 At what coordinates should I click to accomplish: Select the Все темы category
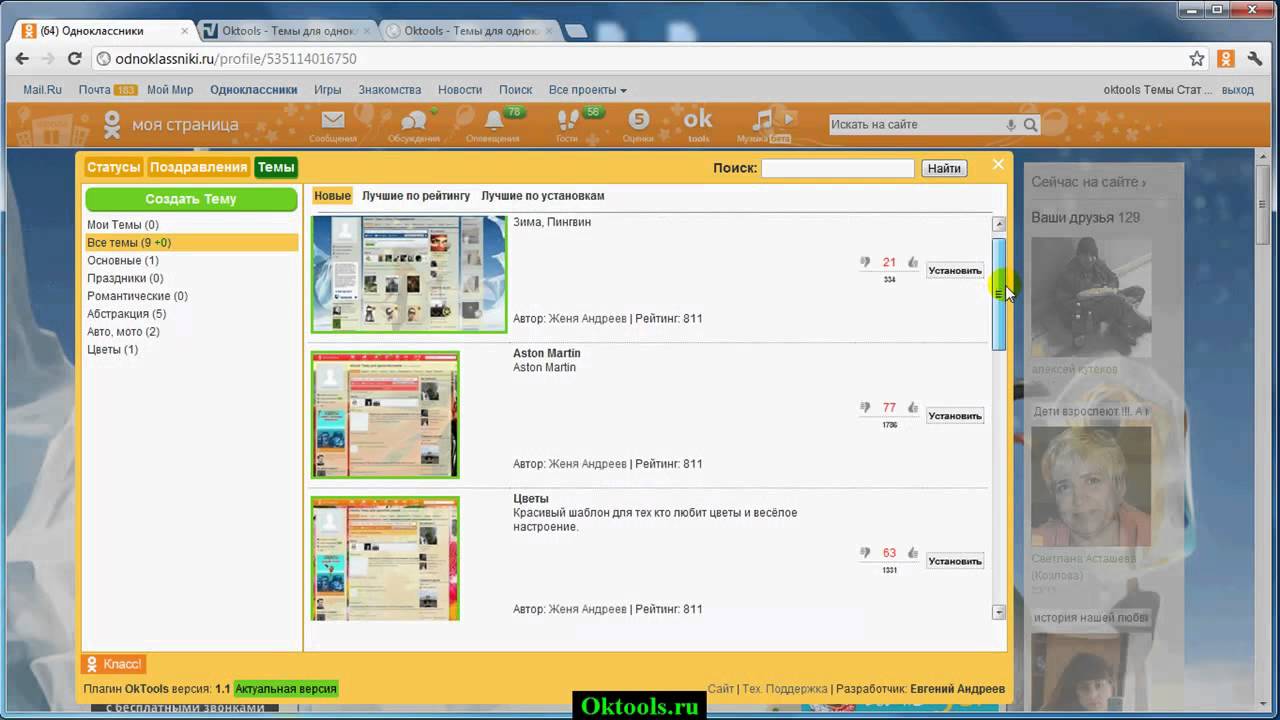191,243
